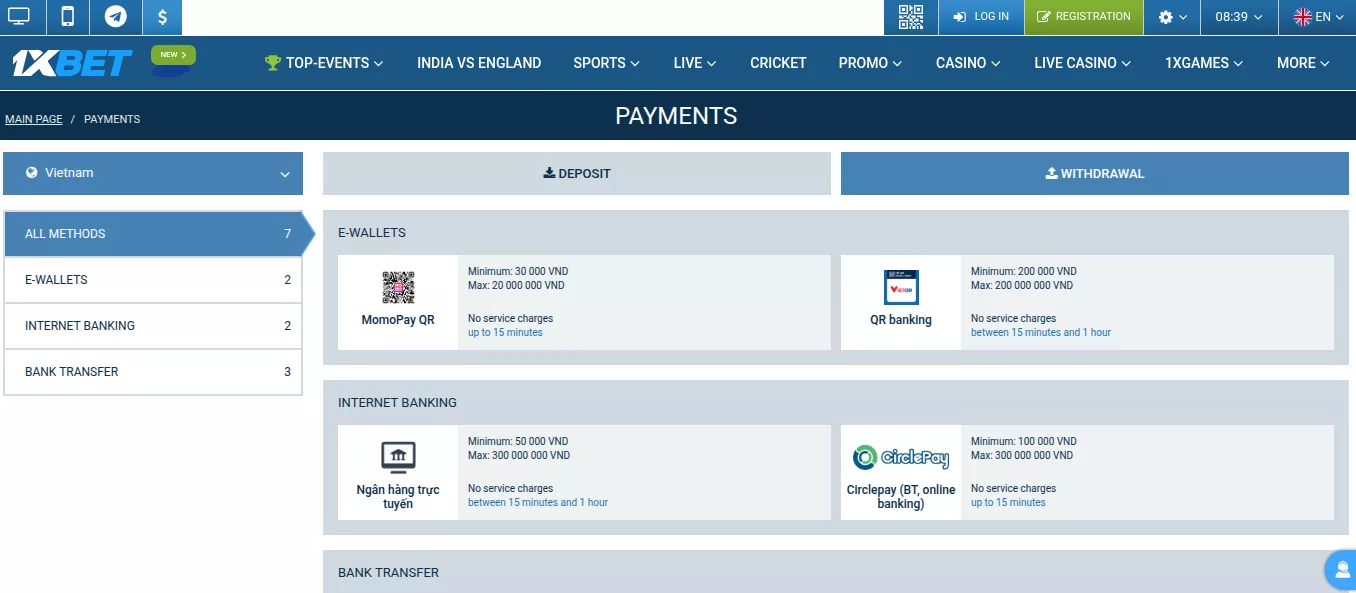The height and width of the screenshot is (593, 1356).
Task: Select BANK TRANSFER filter in sidebar
Action: coord(153,372)
